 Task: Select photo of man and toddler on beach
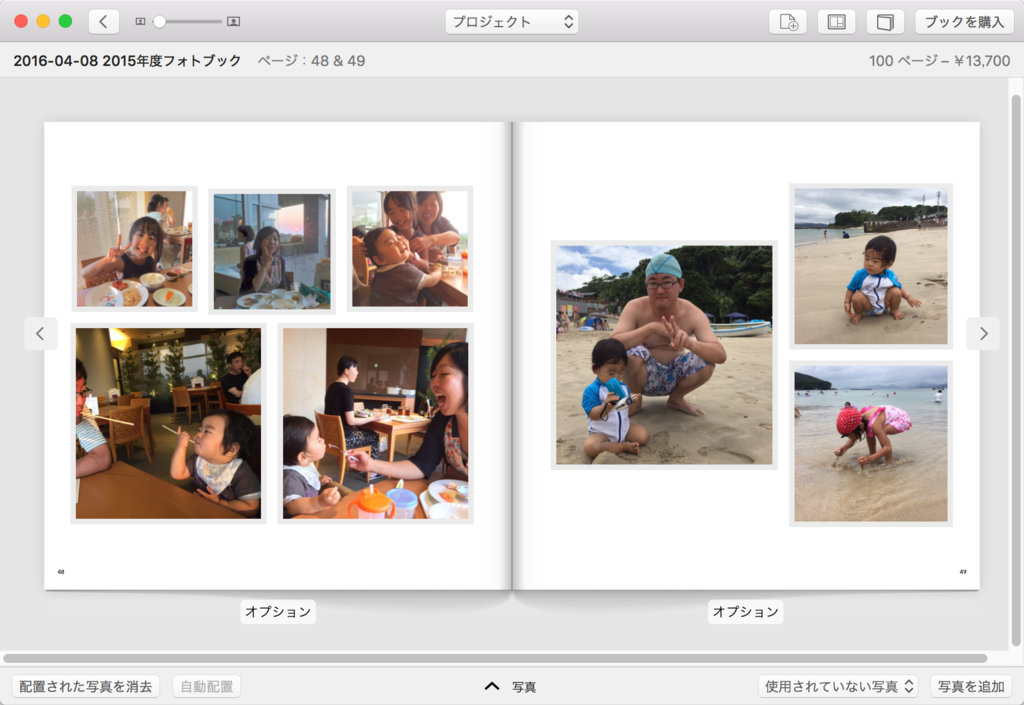[x=664, y=355]
